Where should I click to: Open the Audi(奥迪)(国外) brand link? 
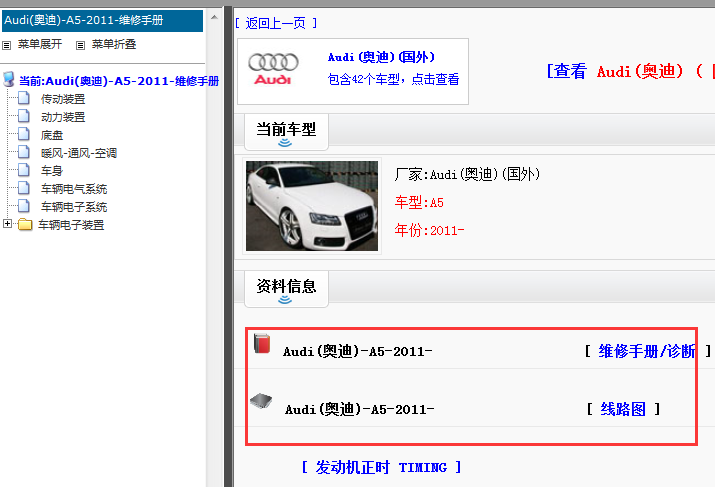point(381,57)
